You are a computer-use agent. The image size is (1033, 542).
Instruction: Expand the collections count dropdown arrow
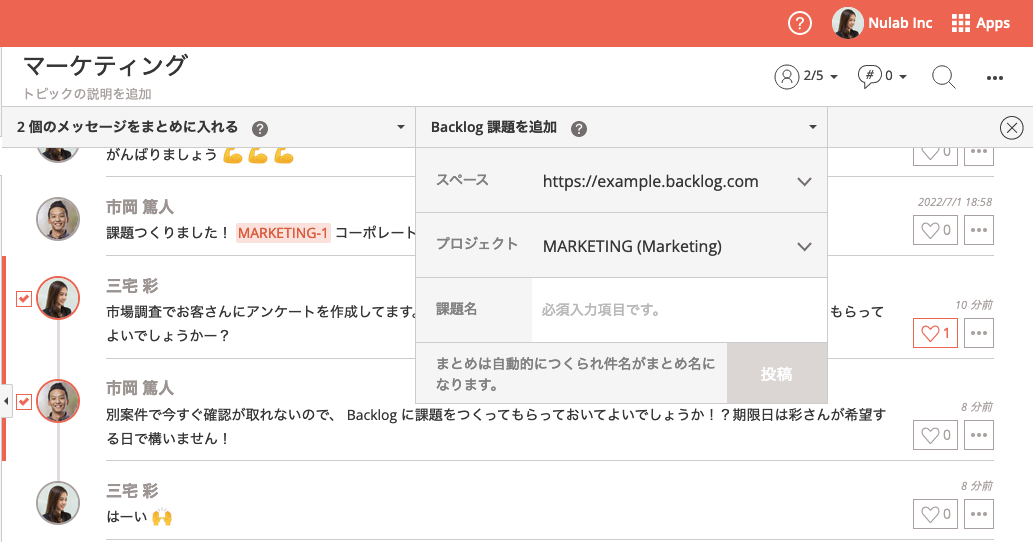[x=903, y=77]
